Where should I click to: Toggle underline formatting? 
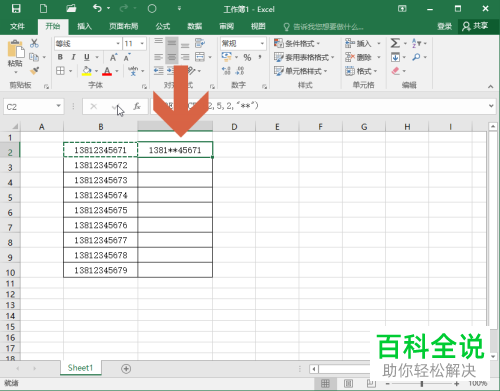tap(87, 57)
